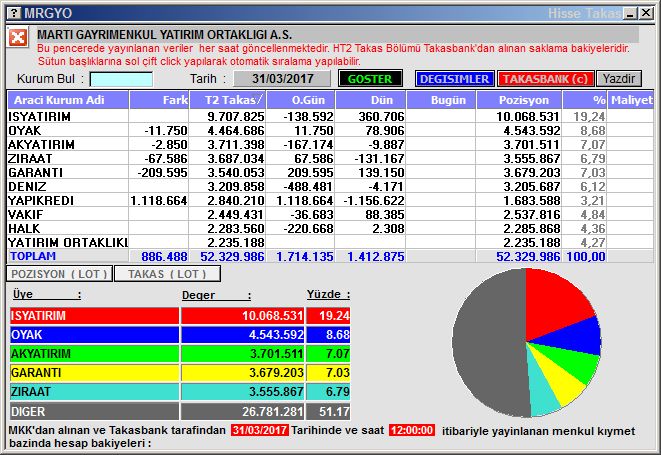The image size is (661, 455).
Task: Click the red X close icon beside company name
Action: pos(18,38)
